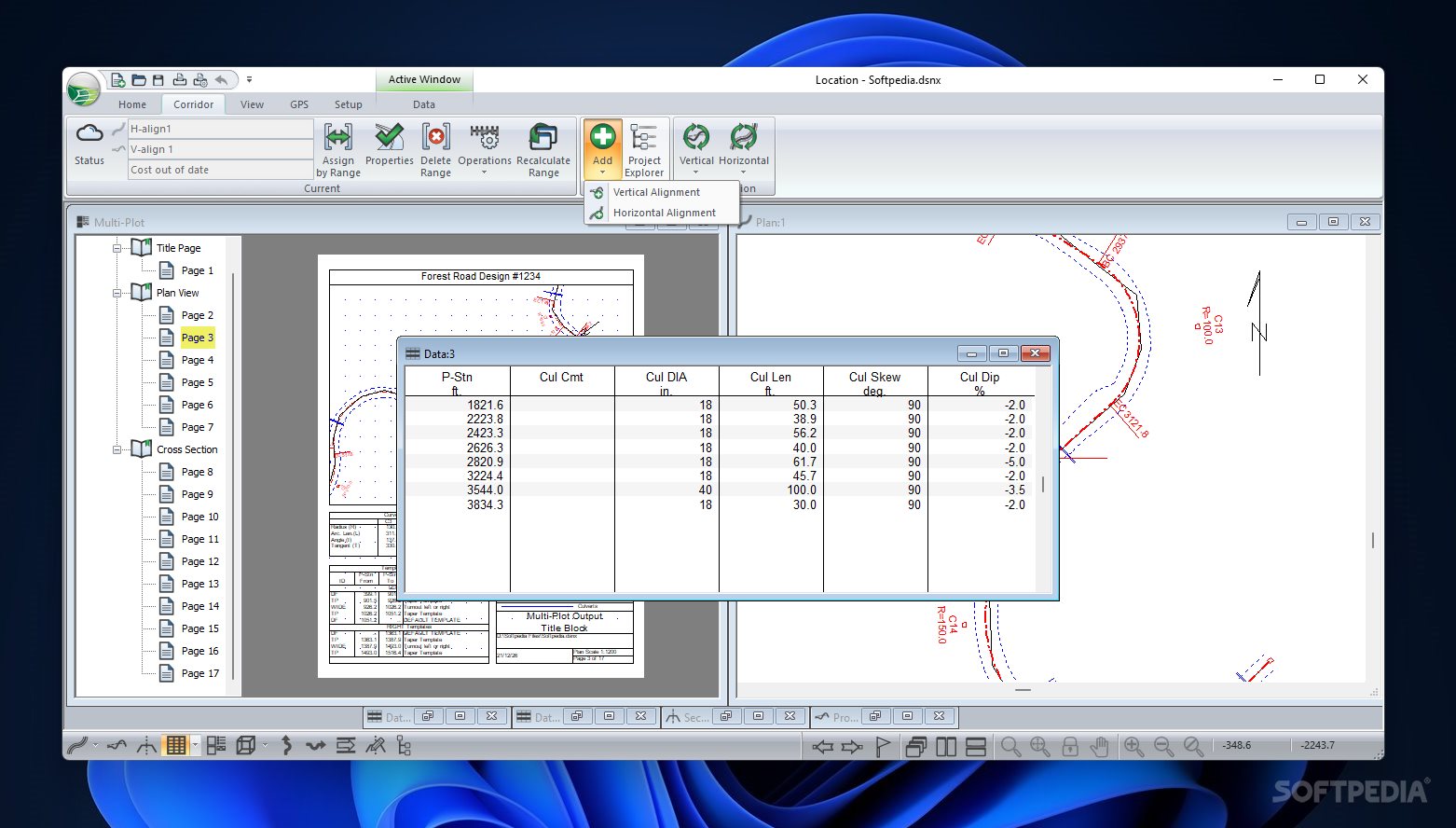Open the Setup ribbon tab
Screen dimensions: 1456x828
click(349, 104)
